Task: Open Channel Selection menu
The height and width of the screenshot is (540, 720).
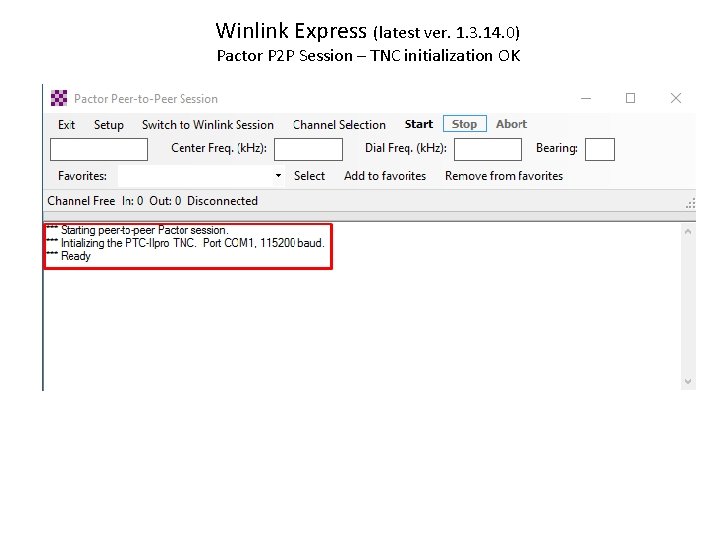Action: [339, 125]
